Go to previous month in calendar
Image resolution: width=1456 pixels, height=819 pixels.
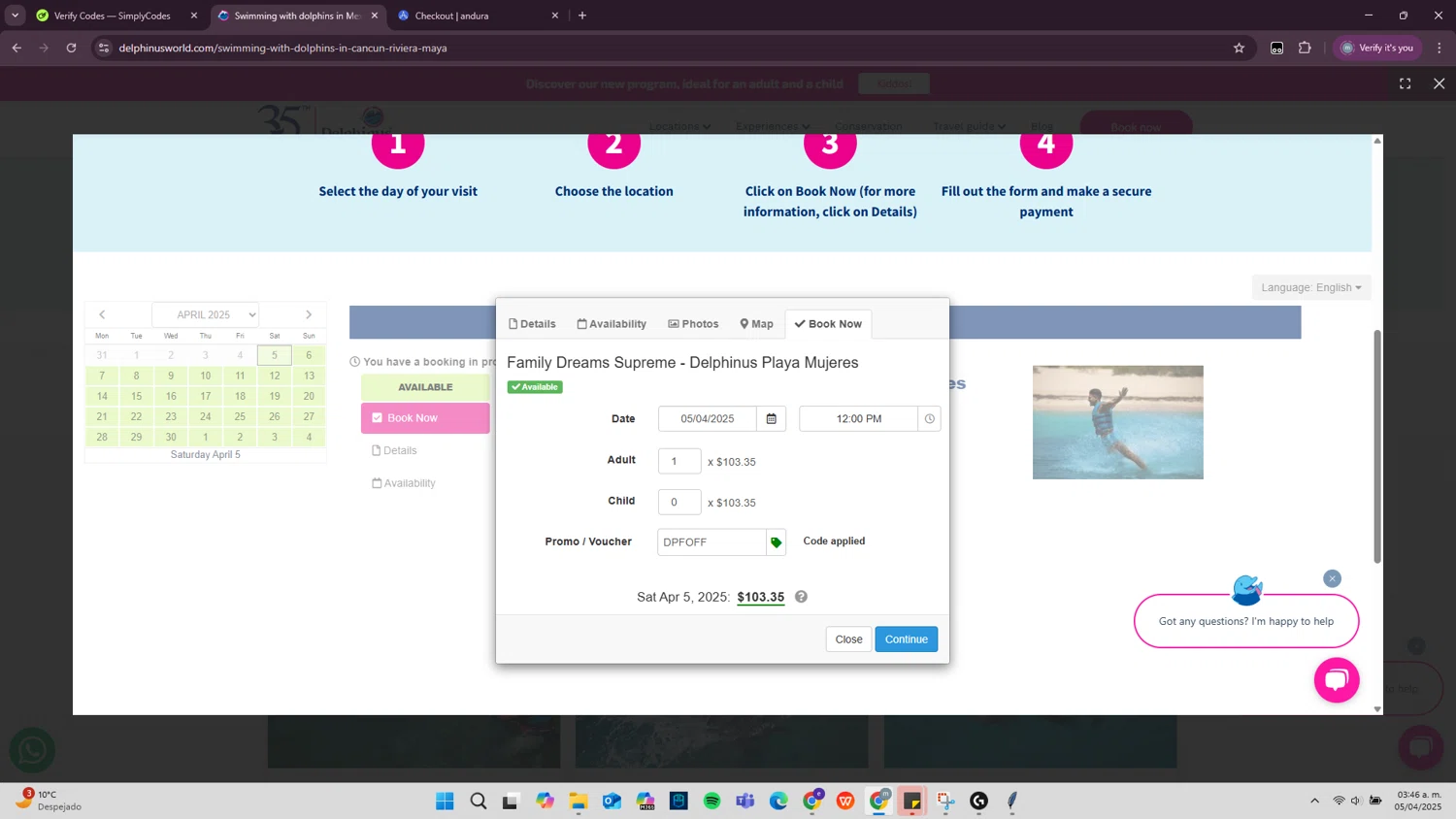102,314
